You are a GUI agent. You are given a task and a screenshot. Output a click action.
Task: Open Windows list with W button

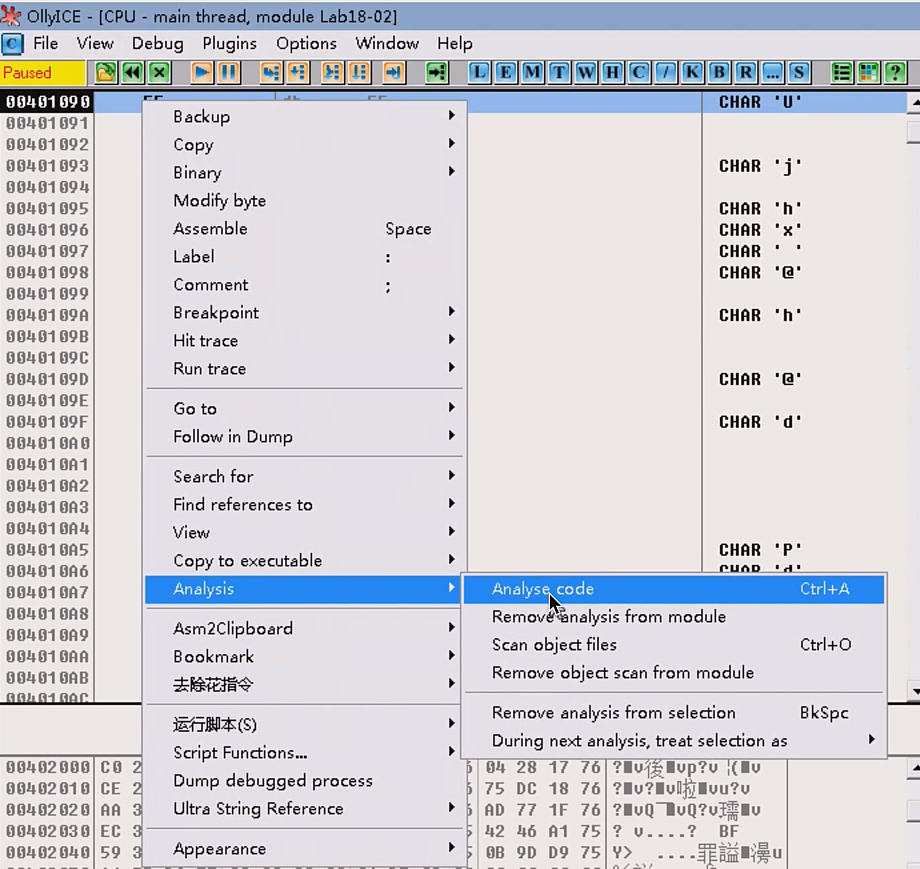(586, 73)
